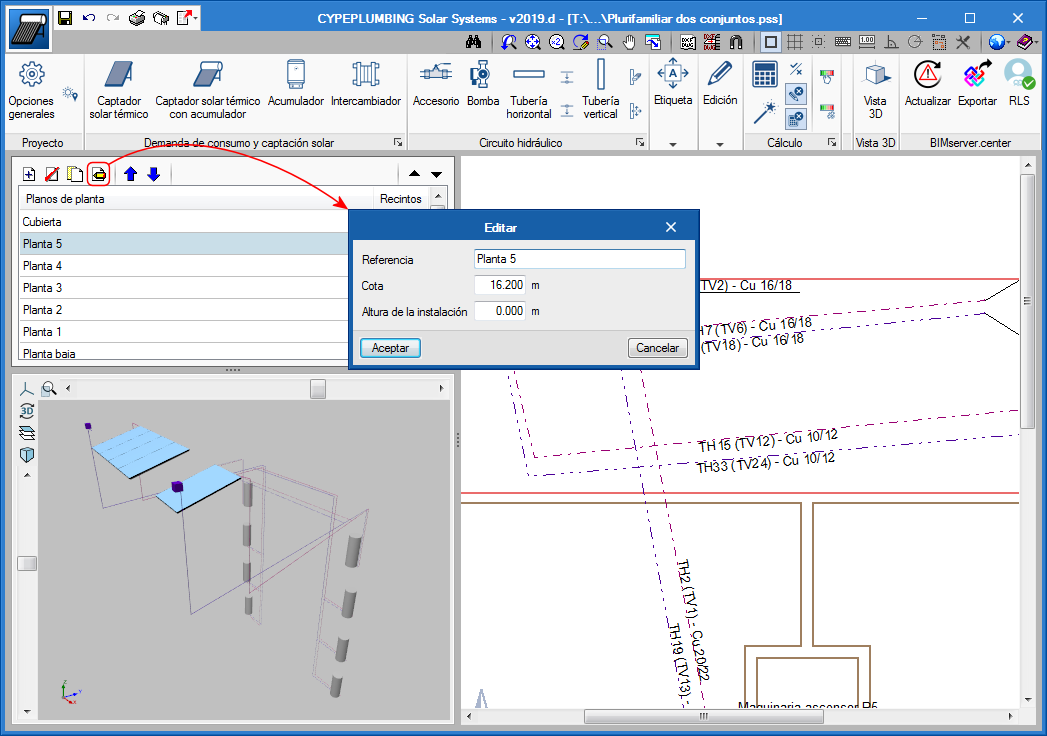Click the pan hand tool icon
This screenshot has width=1047, height=736.
629,42
